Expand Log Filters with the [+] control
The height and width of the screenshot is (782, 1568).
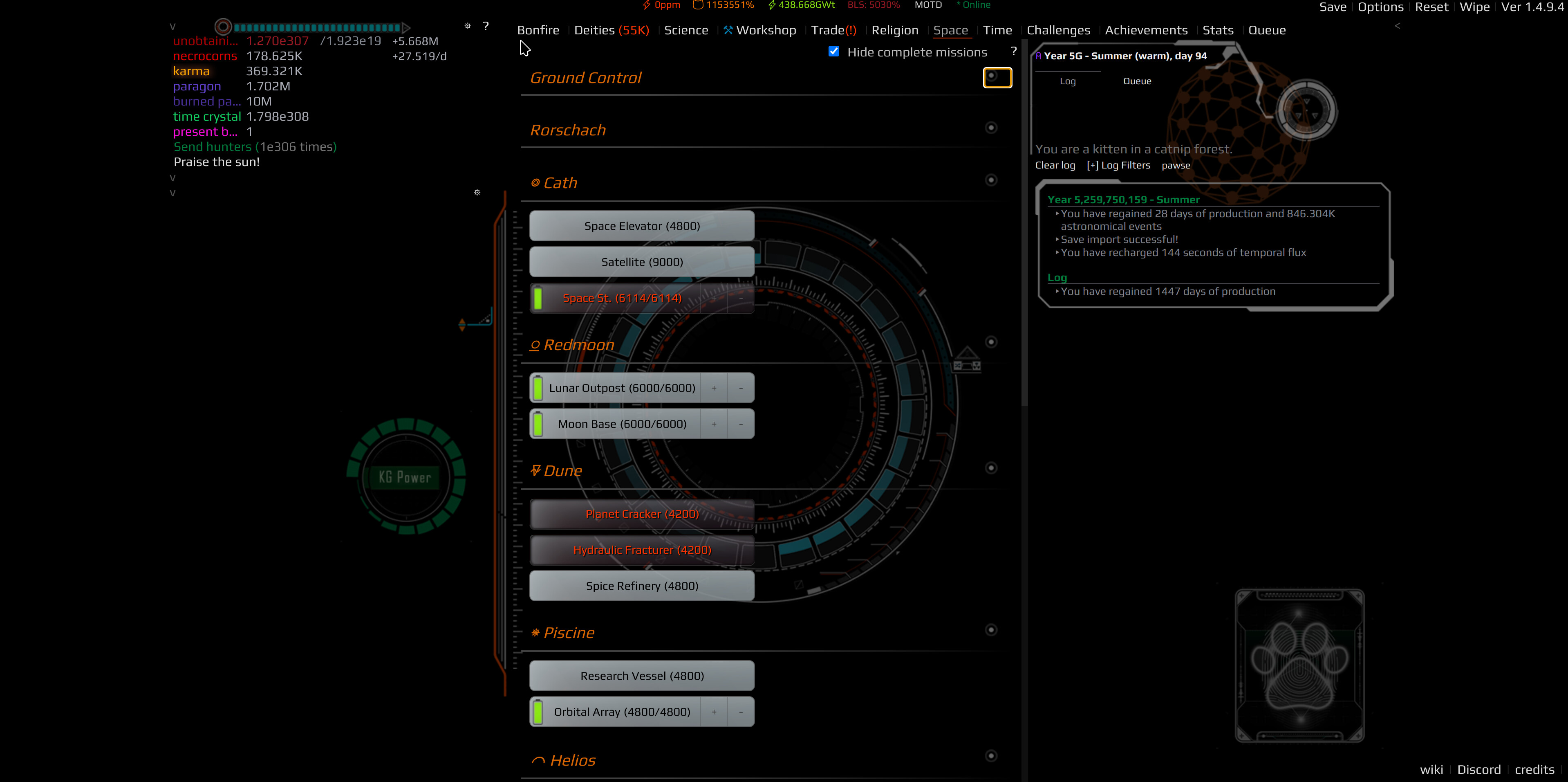pos(1118,165)
